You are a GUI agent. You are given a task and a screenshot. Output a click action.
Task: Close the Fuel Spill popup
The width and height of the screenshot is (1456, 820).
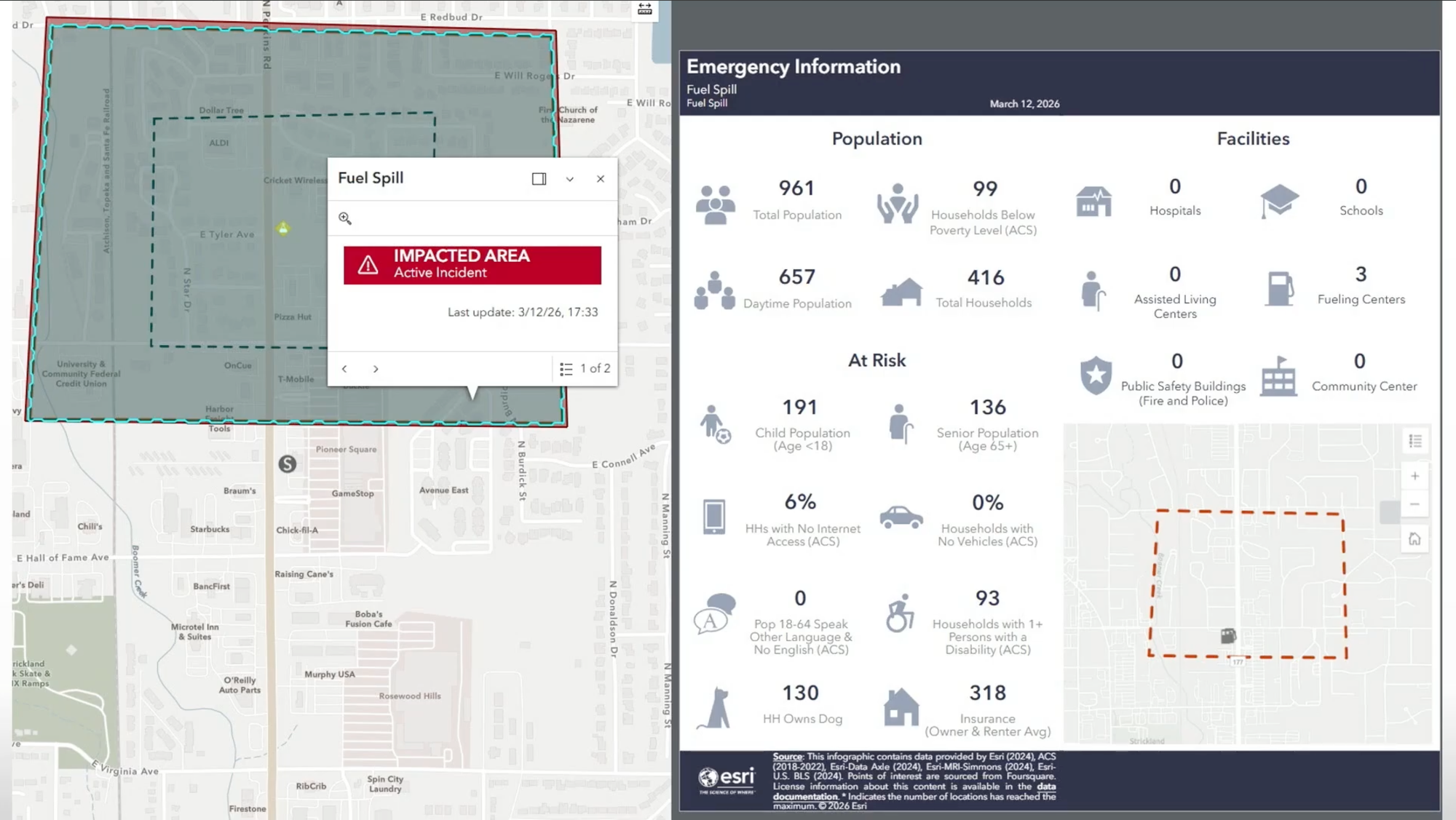pos(601,179)
